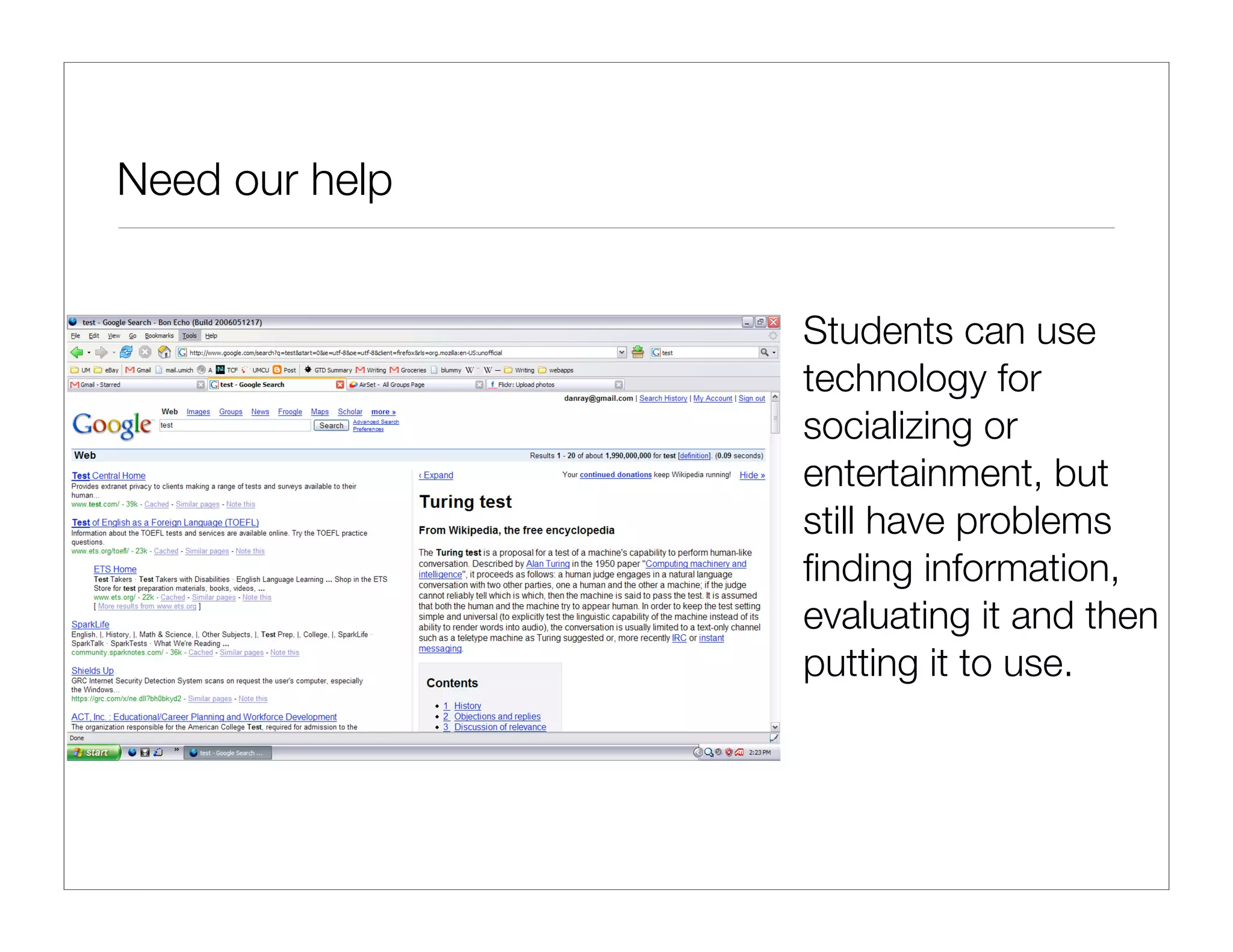Click the Windows start button
The height and width of the screenshot is (952, 1233).
(x=94, y=753)
